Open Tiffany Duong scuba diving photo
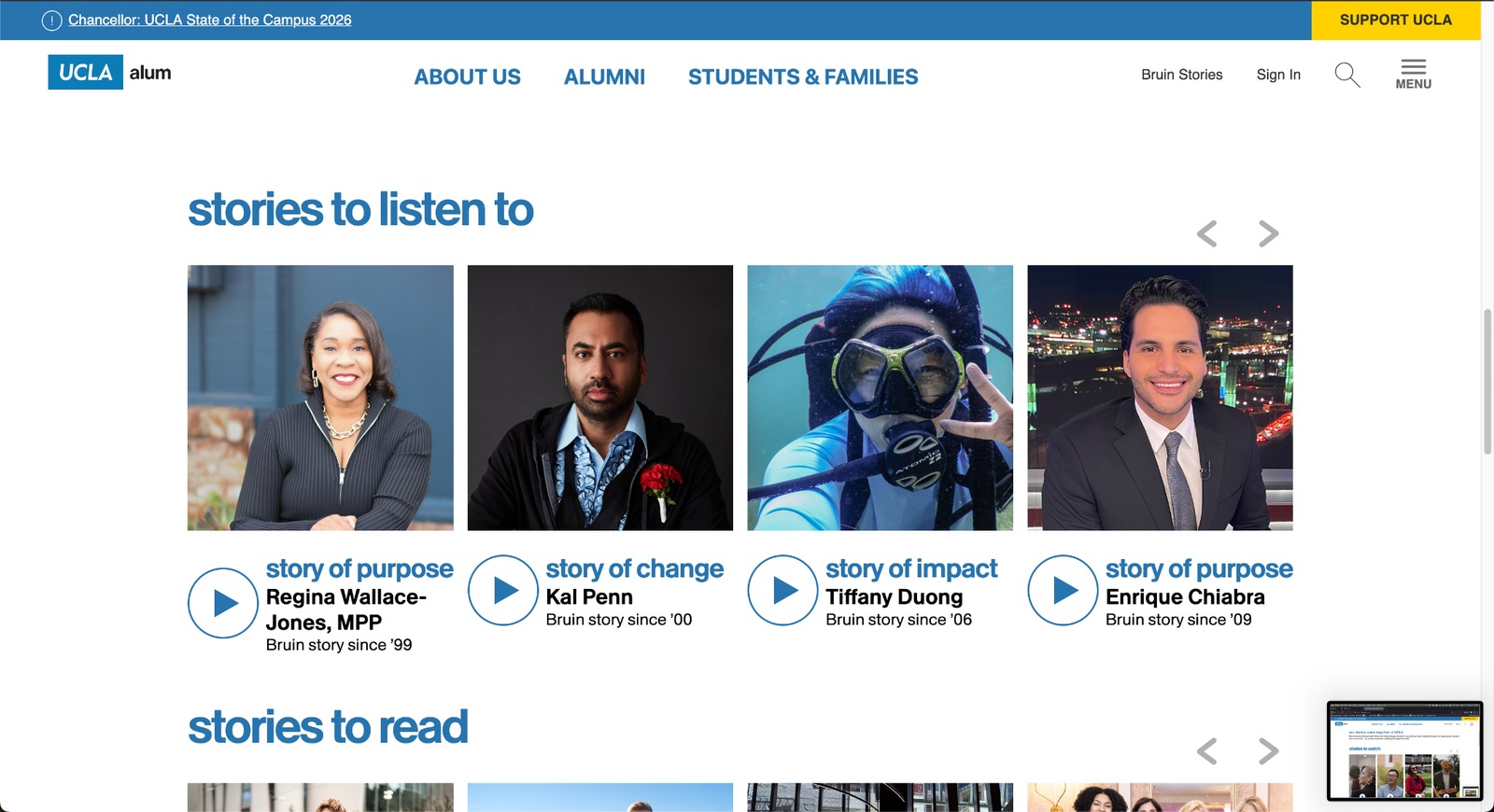The width and height of the screenshot is (1494, 812). click(880, 398)
